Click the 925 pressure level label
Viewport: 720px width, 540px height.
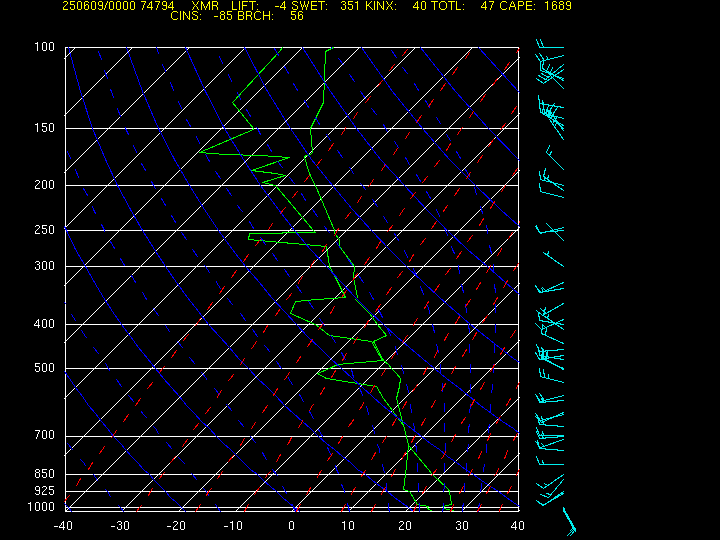(44, 491)
